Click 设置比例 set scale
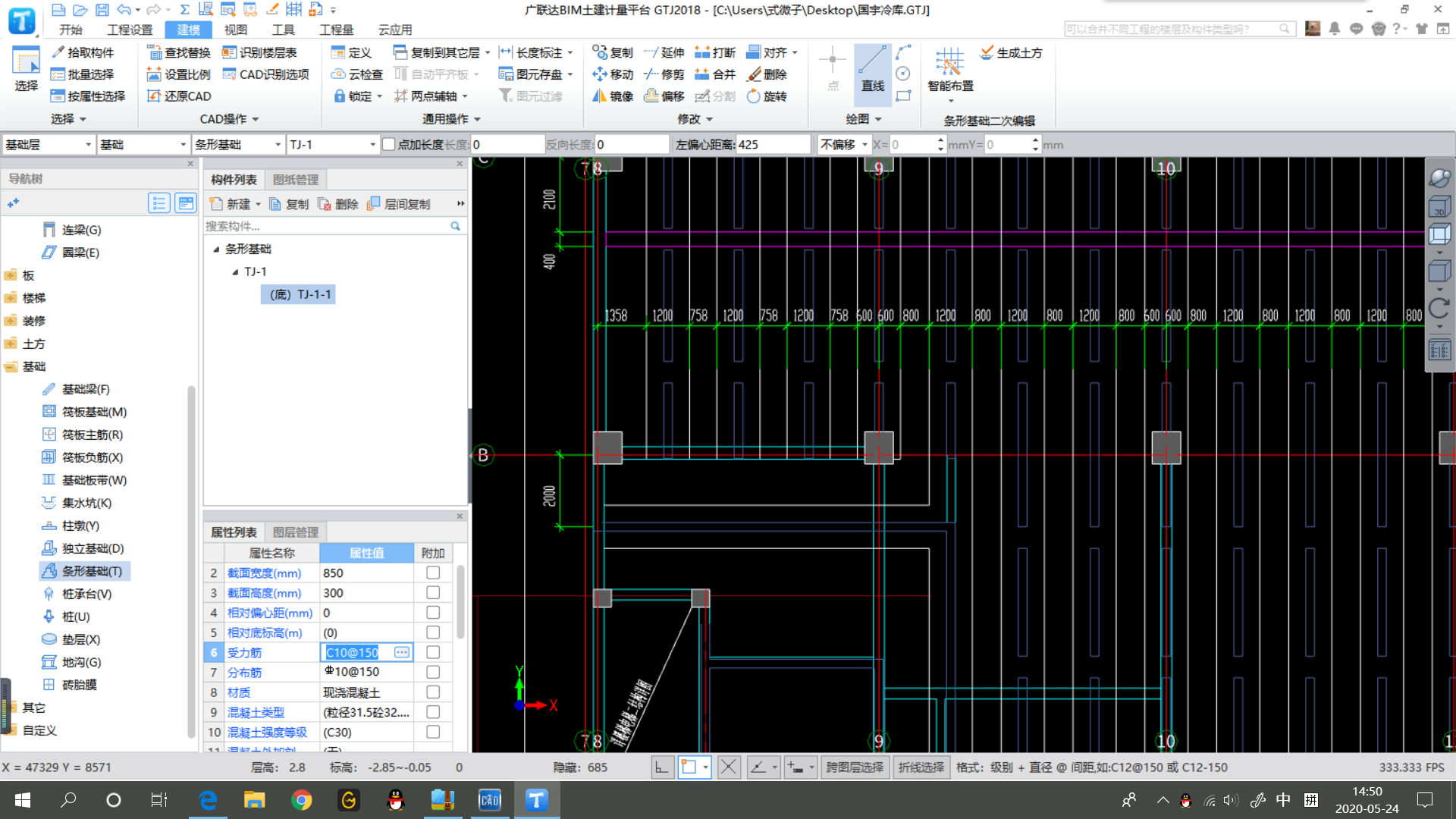 pos(179,74)
